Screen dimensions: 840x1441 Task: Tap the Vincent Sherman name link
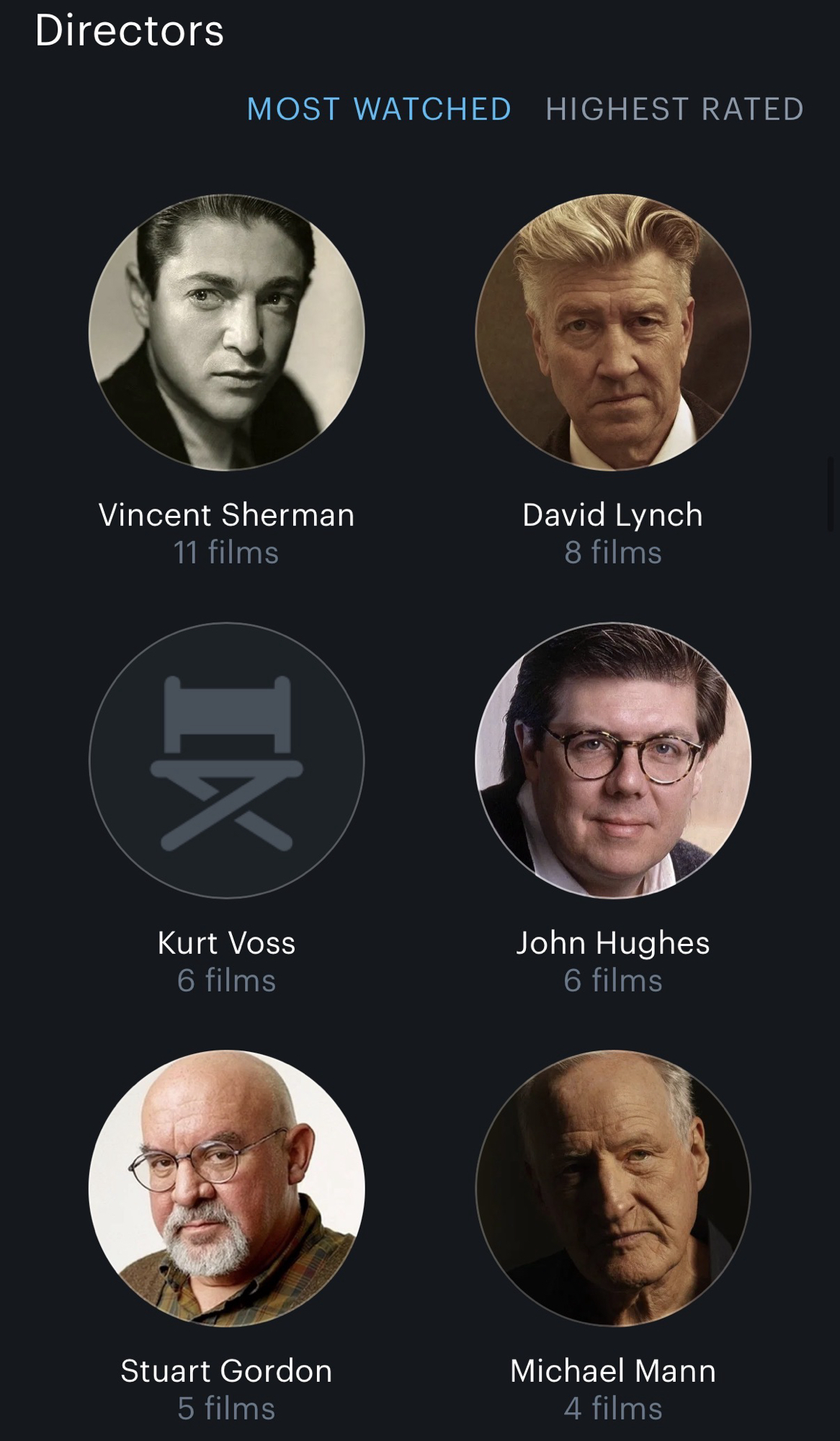tap(227, 515)
